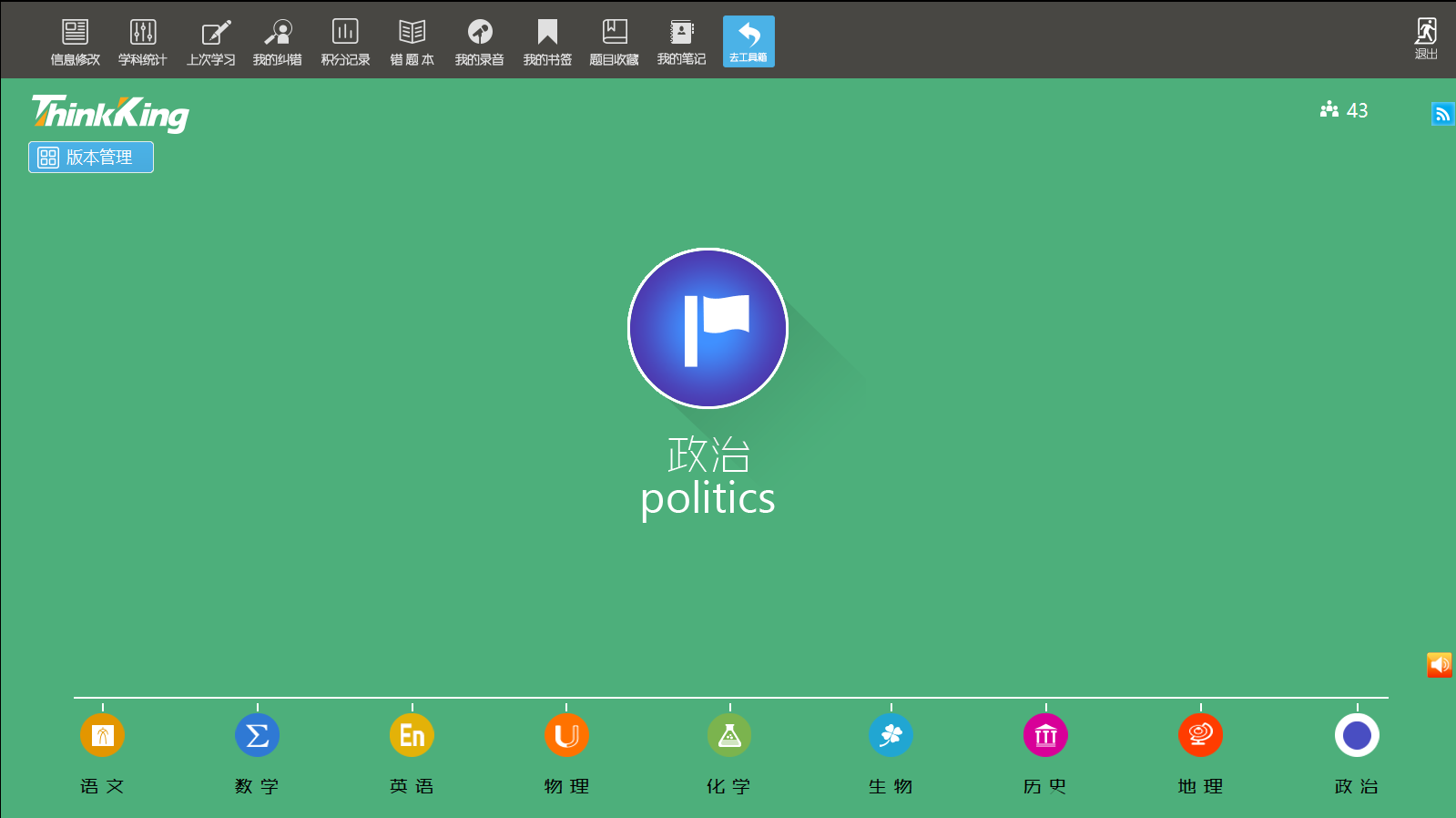Select 化学 subject with flask icon
This screenshot has height=818, width=1456.
[x=729, y=735]
